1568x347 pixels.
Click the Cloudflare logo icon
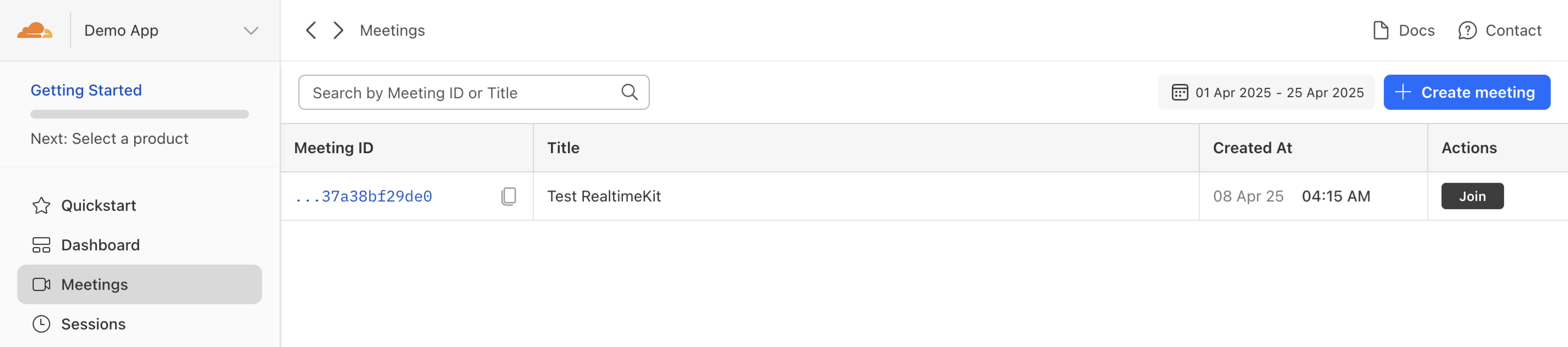(x=35, y=31)
